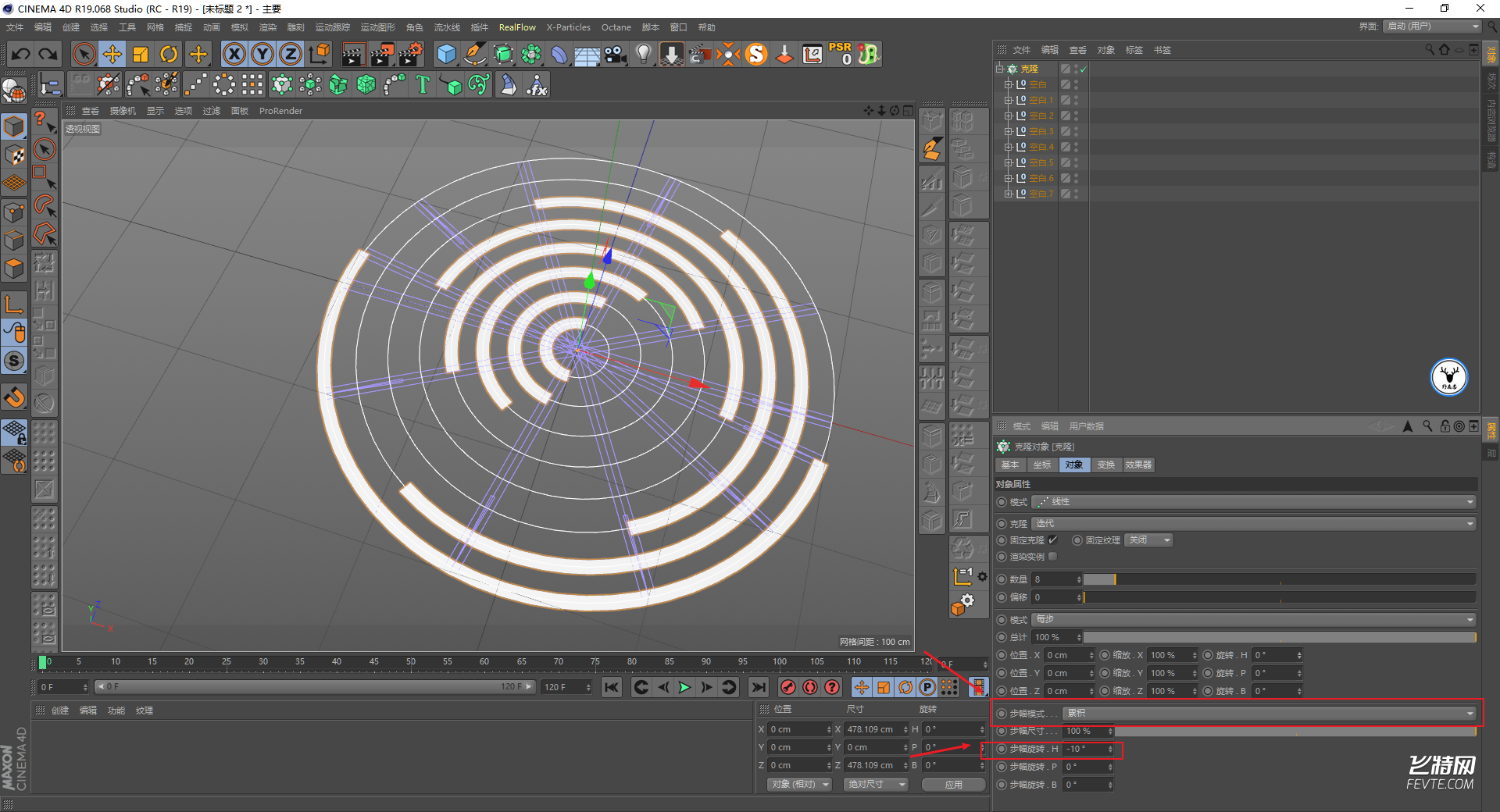This screenshot has height=812, width=1500.
Task: Open the 运动图形 menu
Action: [378, 27]
